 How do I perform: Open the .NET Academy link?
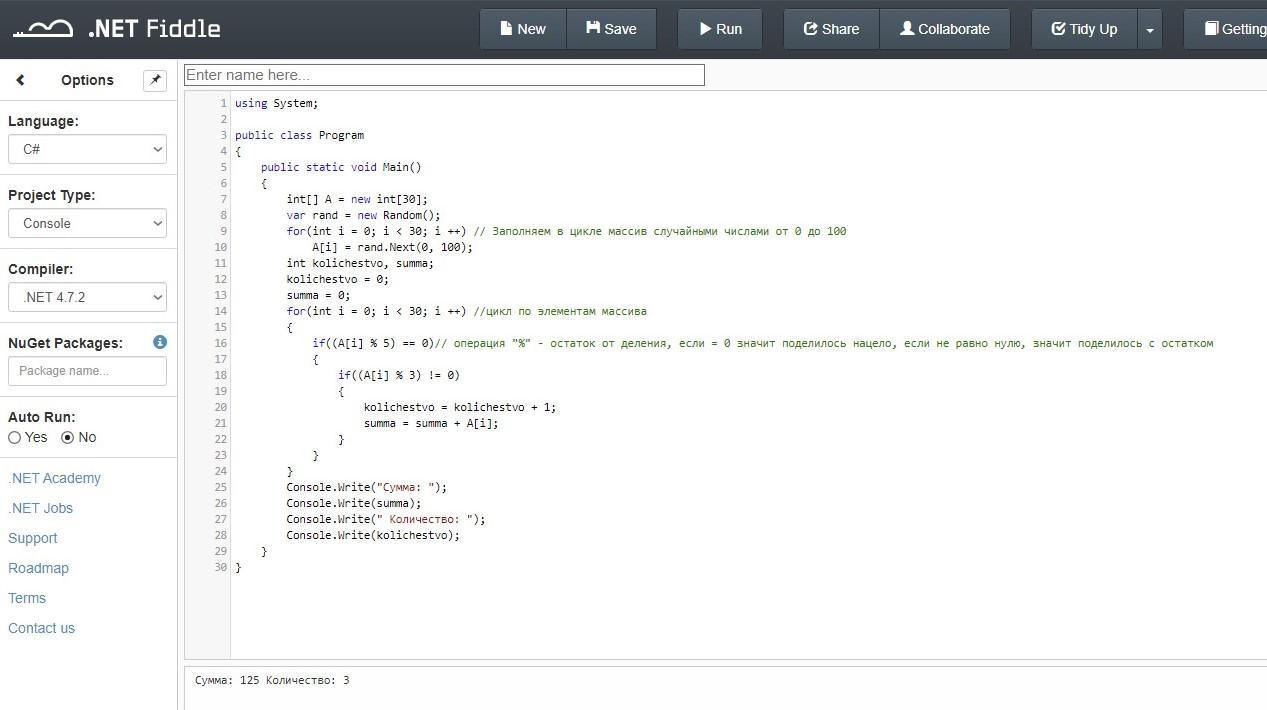(54, 478)
